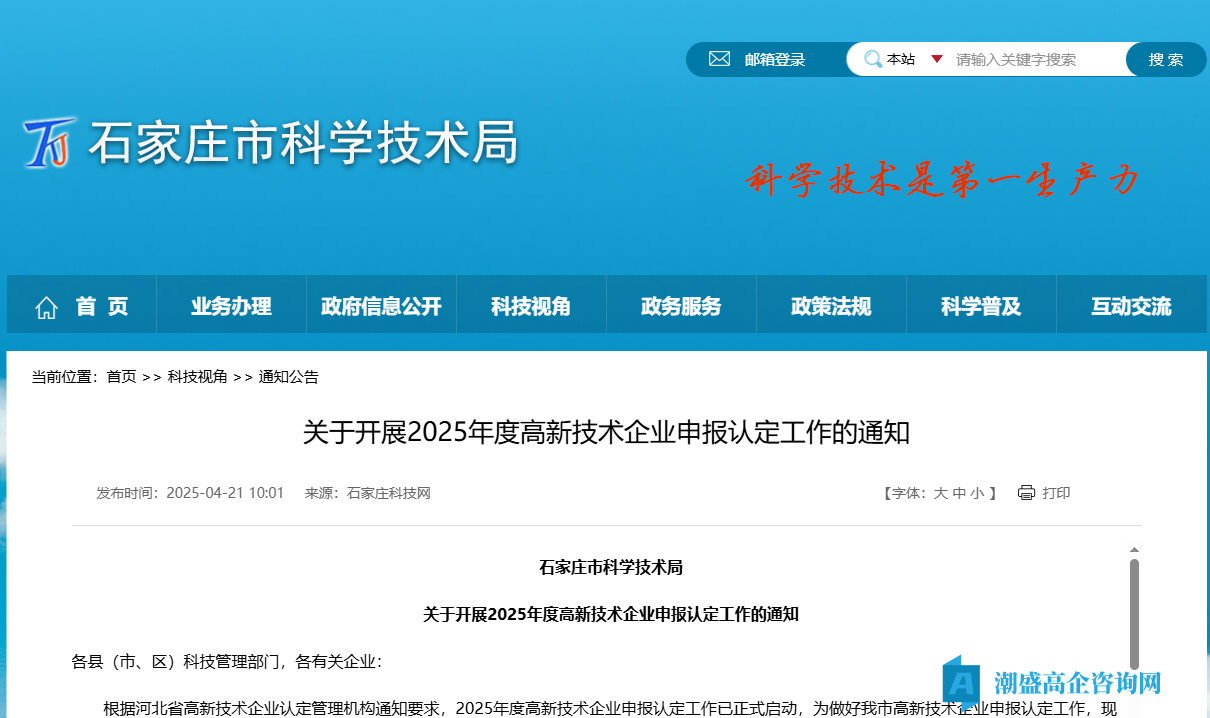1210x718 pixels.
Task: Open the 邮箱登录 link
Action: tap(774, 59)
